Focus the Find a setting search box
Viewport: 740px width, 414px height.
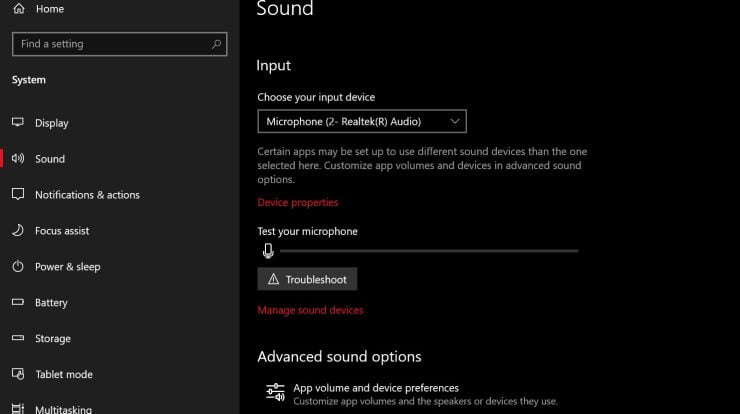pyautogui.click(x=119, y=44)
